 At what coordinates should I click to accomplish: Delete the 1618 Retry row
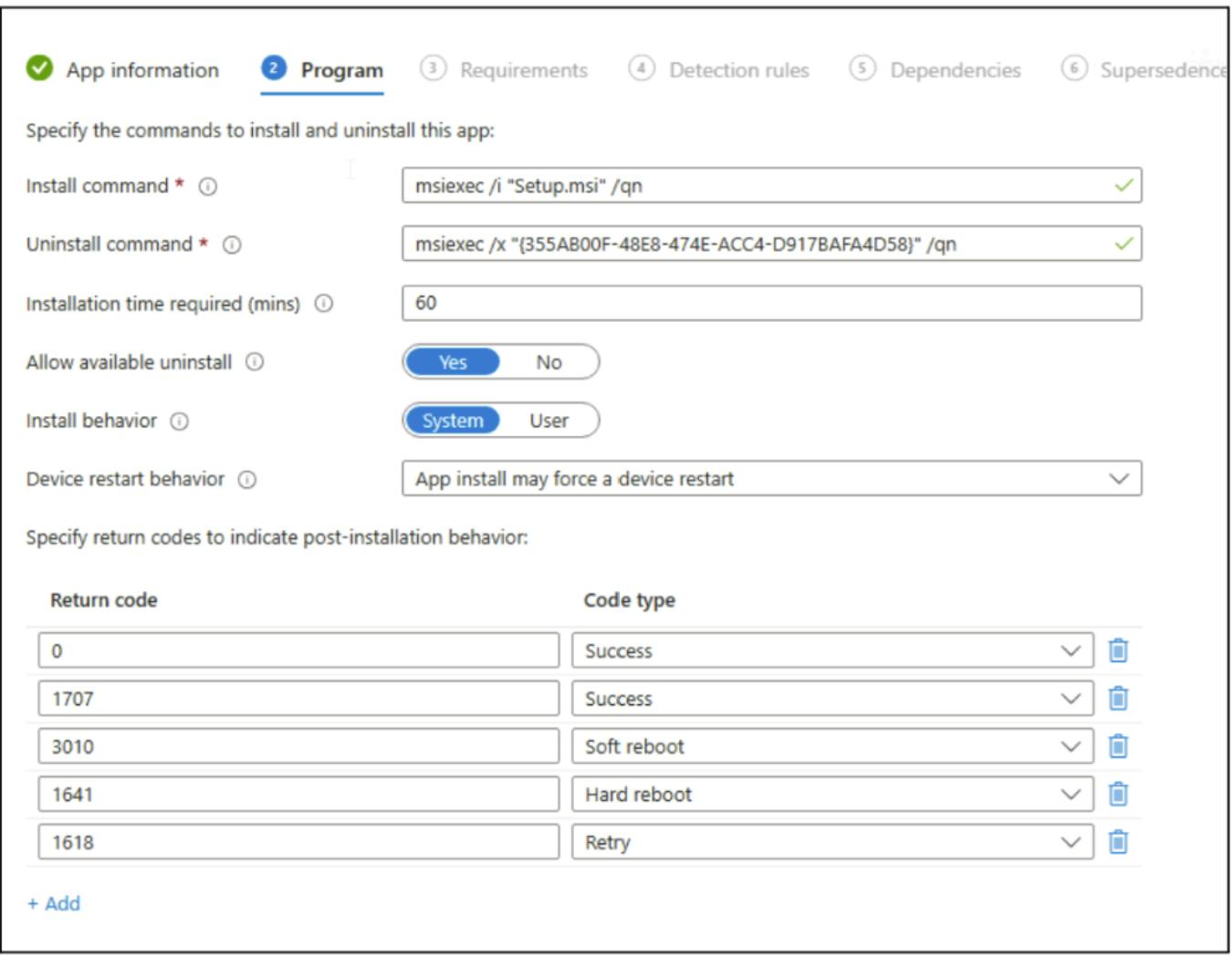click(1118, 842)
